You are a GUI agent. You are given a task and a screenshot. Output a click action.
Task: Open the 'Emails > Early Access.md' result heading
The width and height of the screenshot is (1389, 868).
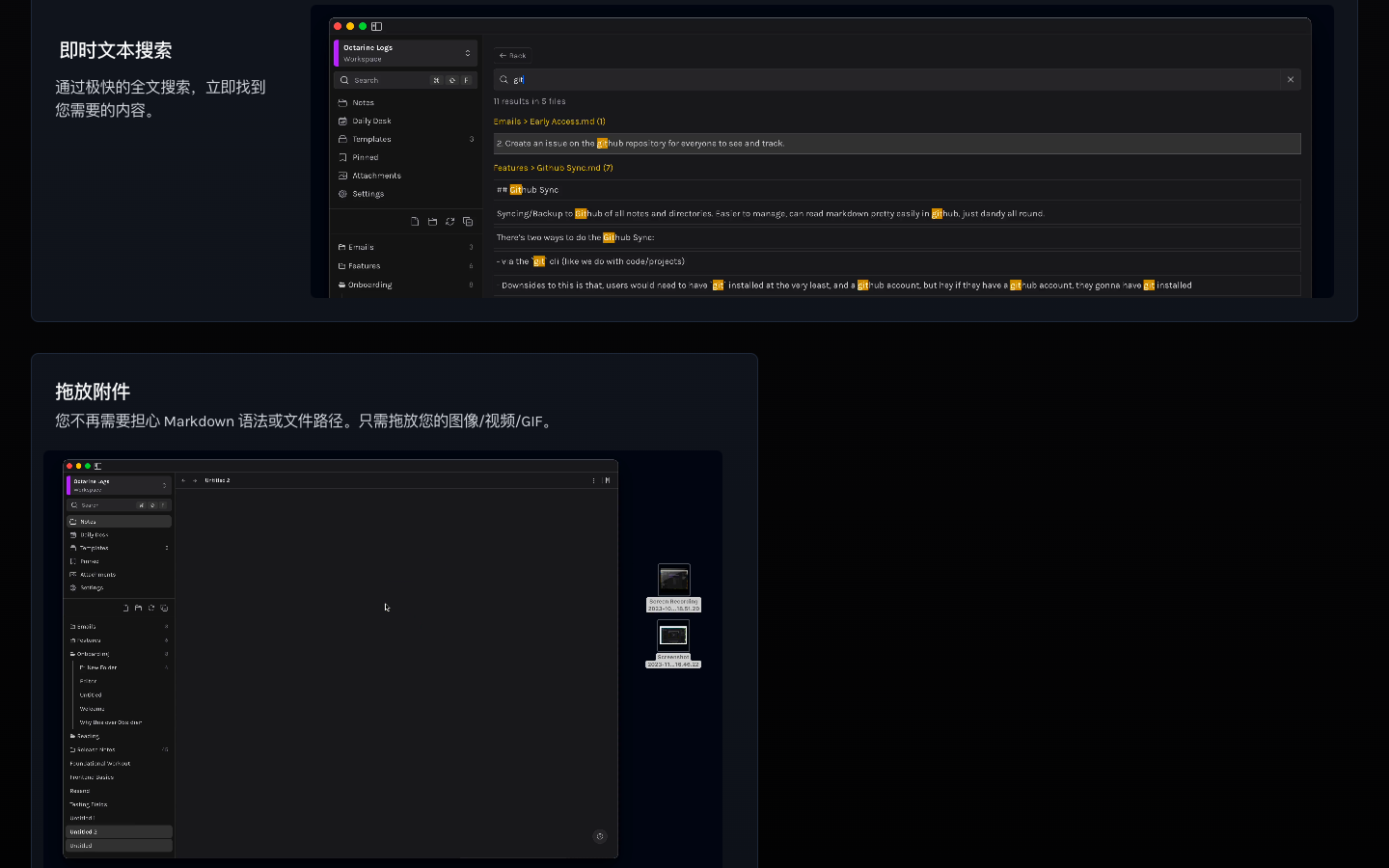[550, 122]
